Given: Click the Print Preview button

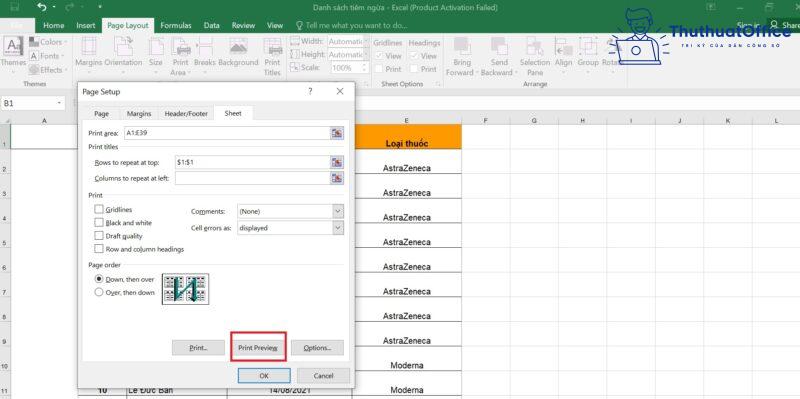Looking at the screenshot, I should (258, 347).
